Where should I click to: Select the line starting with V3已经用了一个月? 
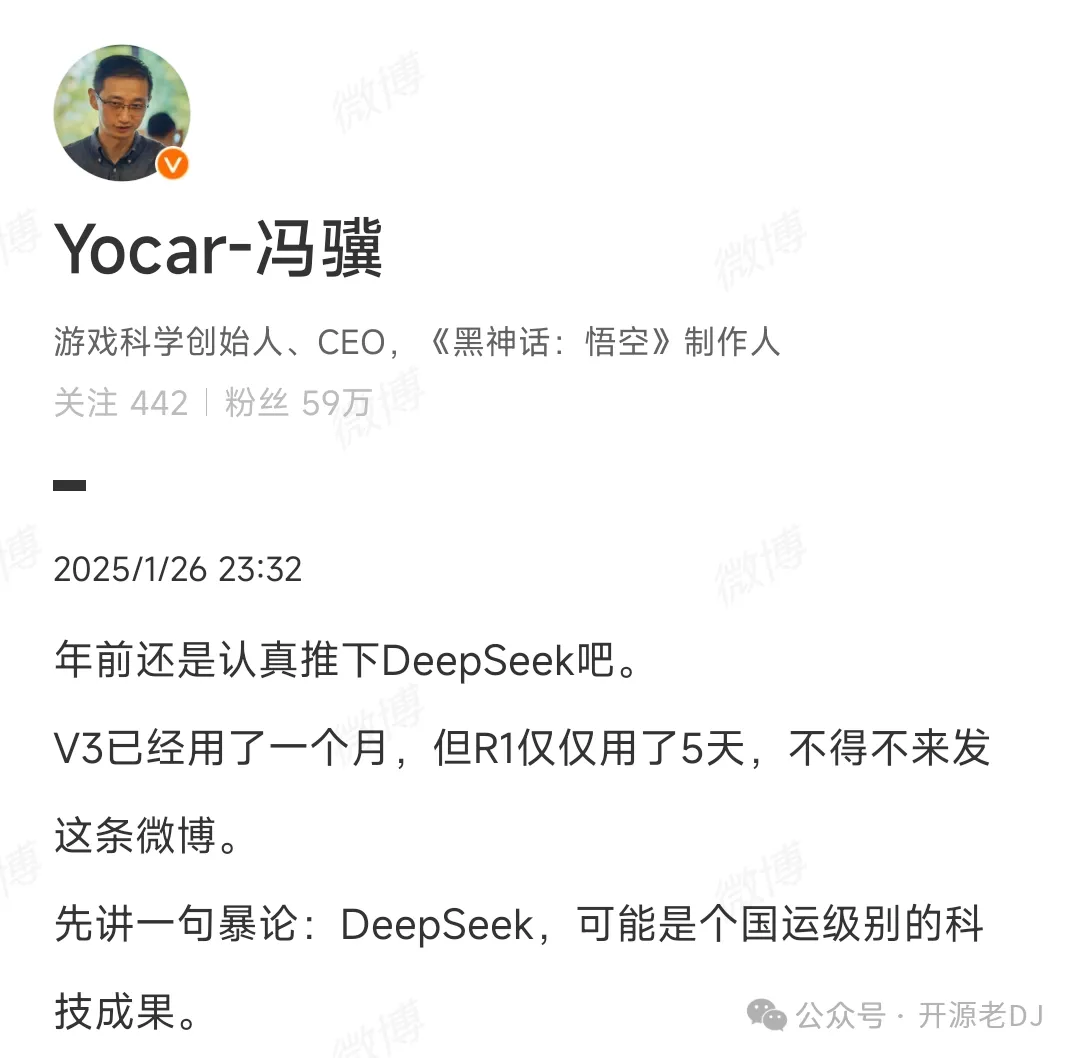click(x=522, y=747)
